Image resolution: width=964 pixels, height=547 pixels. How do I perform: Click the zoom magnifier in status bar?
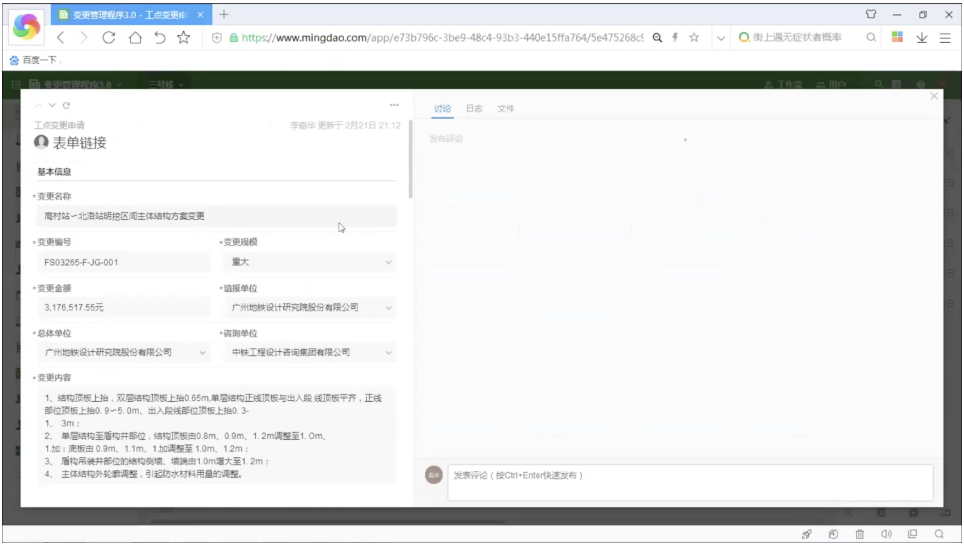pos(939,534)
